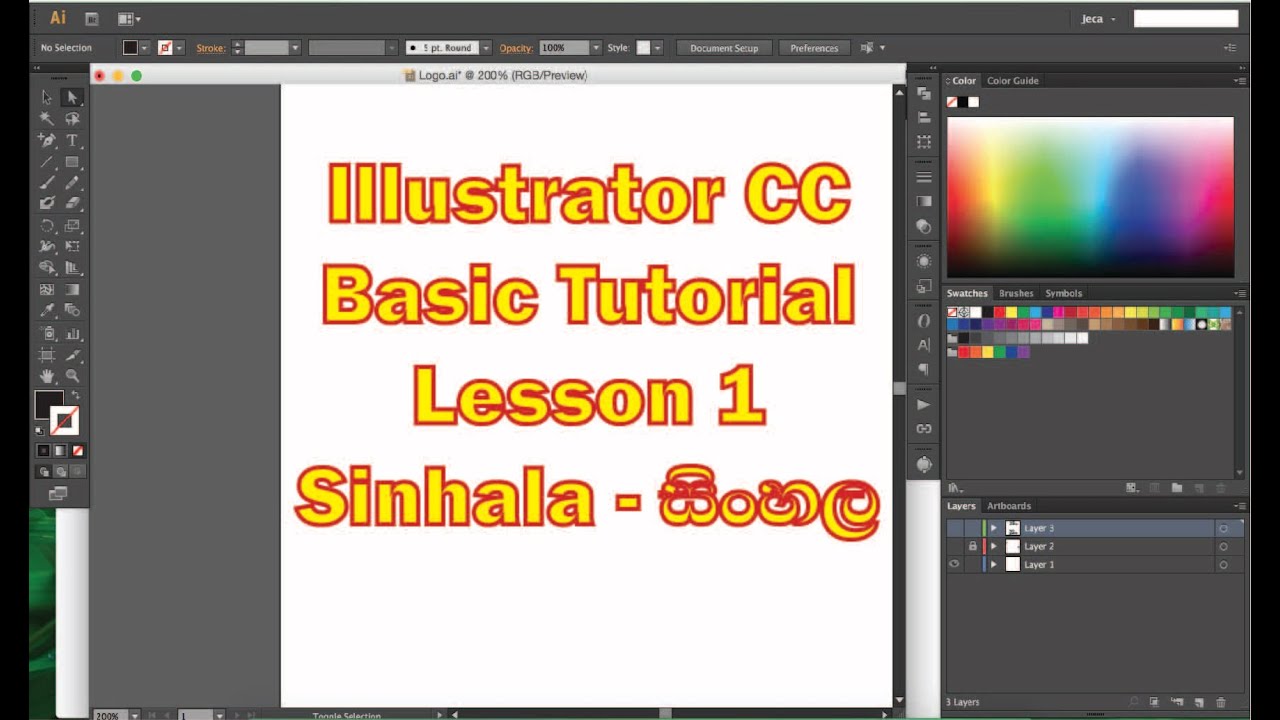Image resolution: width=1280 pixels, height=720 pixels.
Task: Select the Zoom tool
Action: point(72,376)
